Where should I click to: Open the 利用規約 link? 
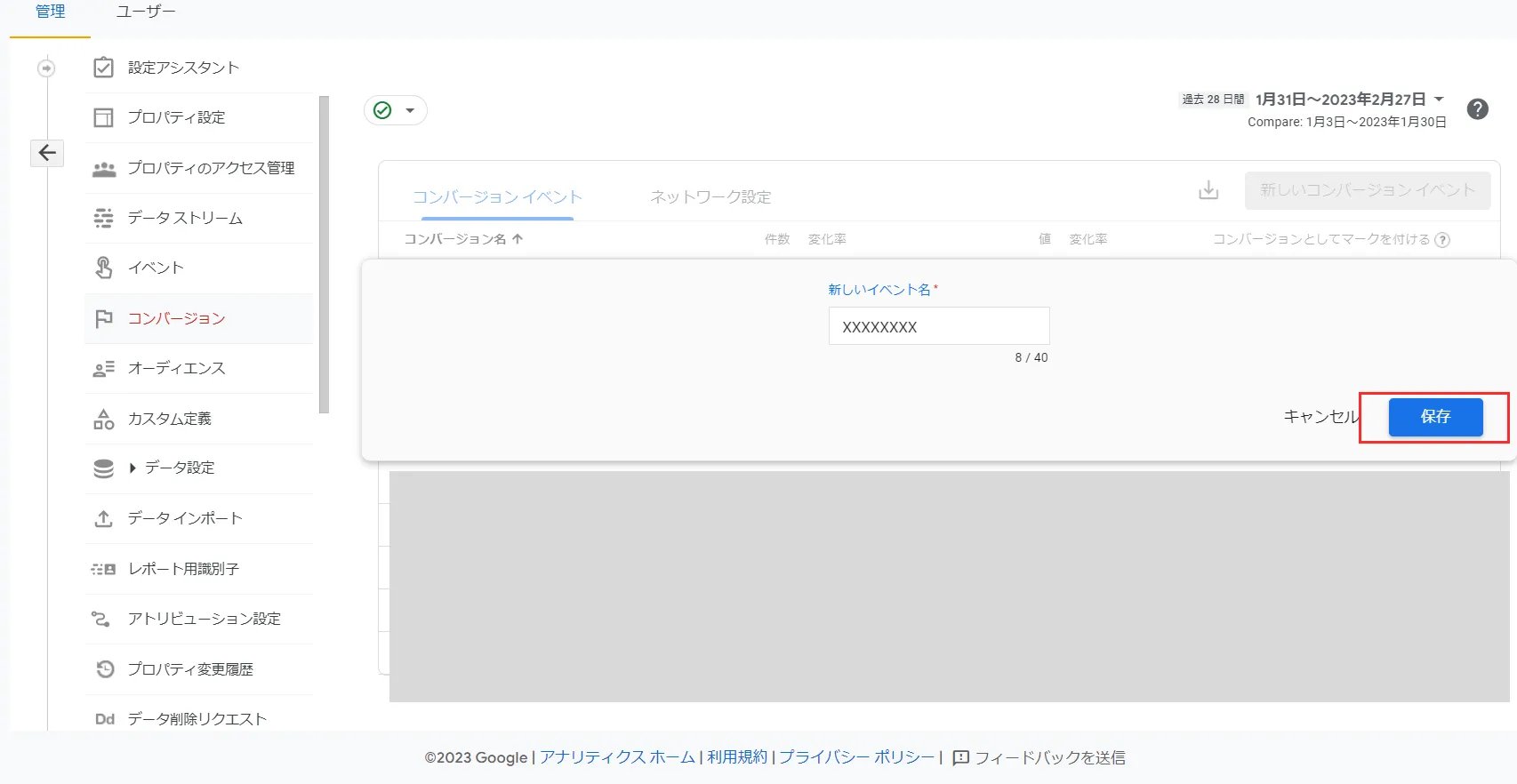tap(737, 757)
